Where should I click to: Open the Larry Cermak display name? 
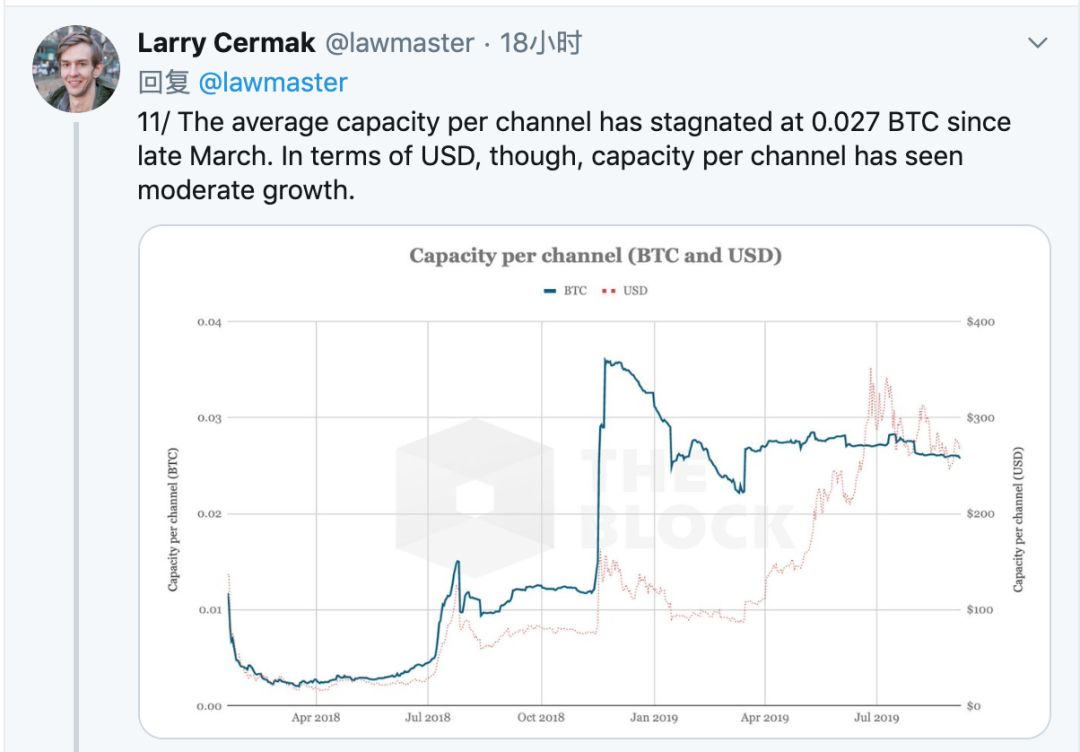click(226, 43)
